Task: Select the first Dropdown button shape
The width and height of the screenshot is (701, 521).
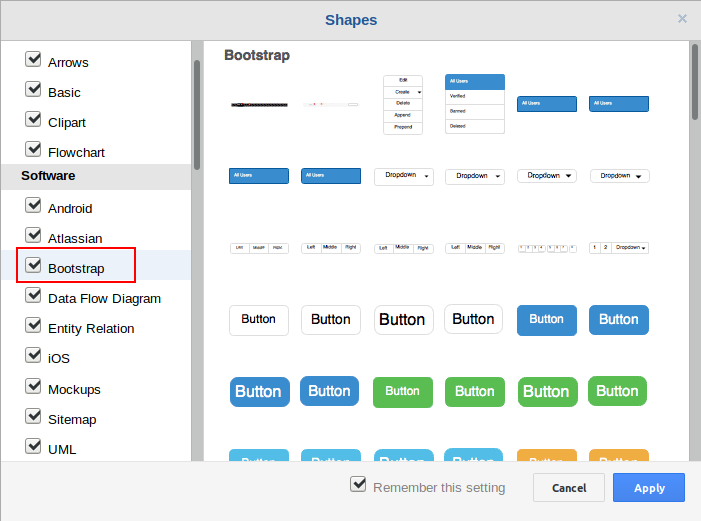Action: coord(402,176)
